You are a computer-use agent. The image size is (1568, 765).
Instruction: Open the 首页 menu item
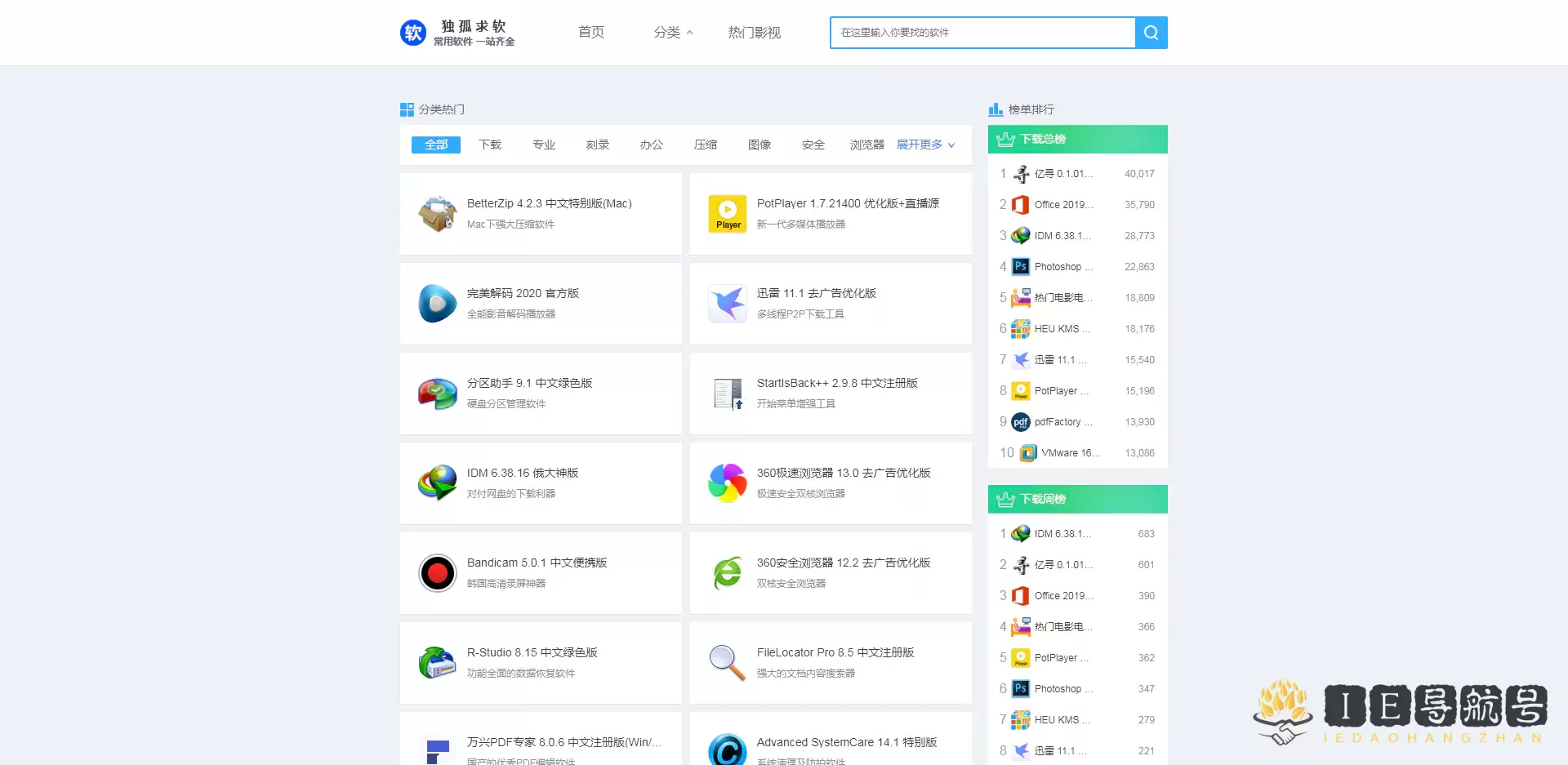[590, 33]
